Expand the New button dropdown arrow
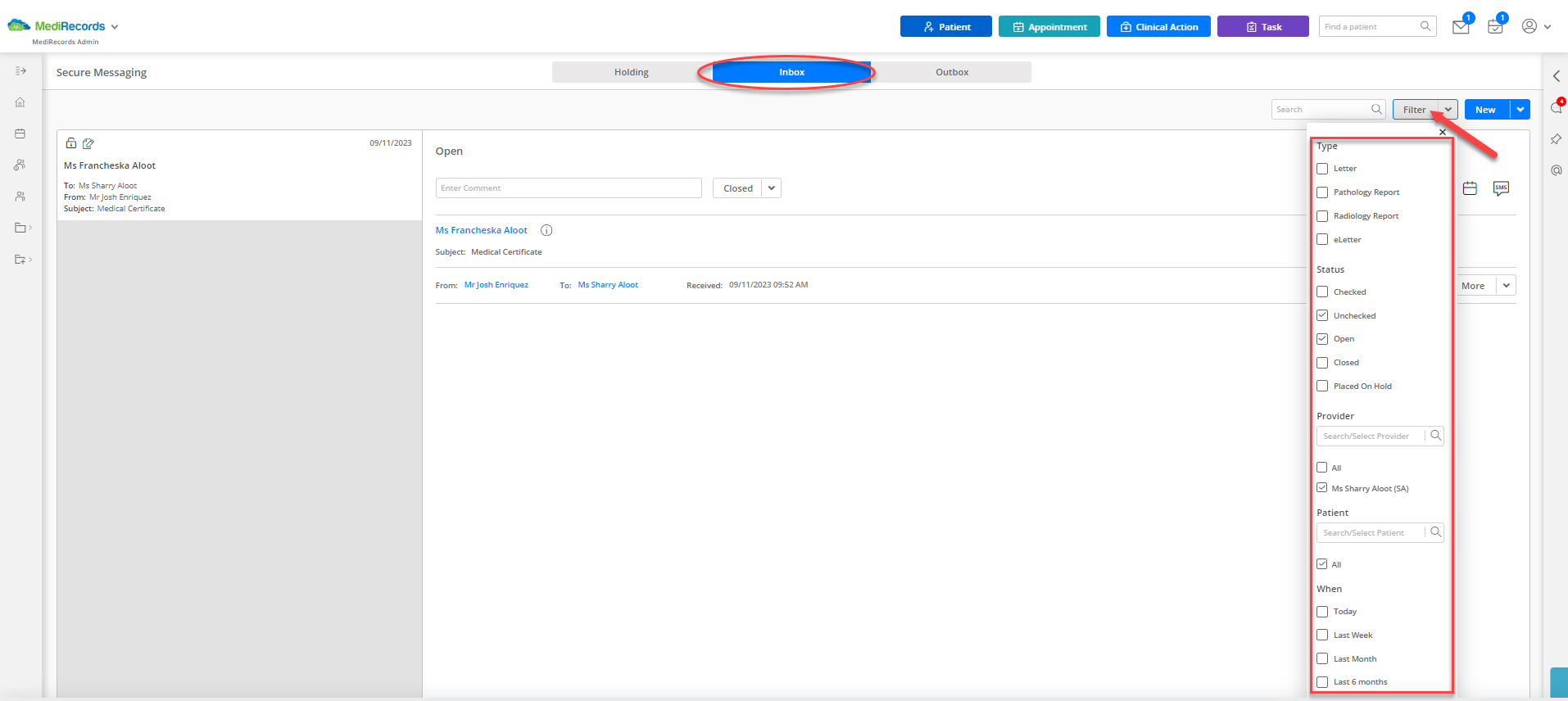Image resolution: width=1568 pixels, height=701 pixels. click(x=1520, y=110)
